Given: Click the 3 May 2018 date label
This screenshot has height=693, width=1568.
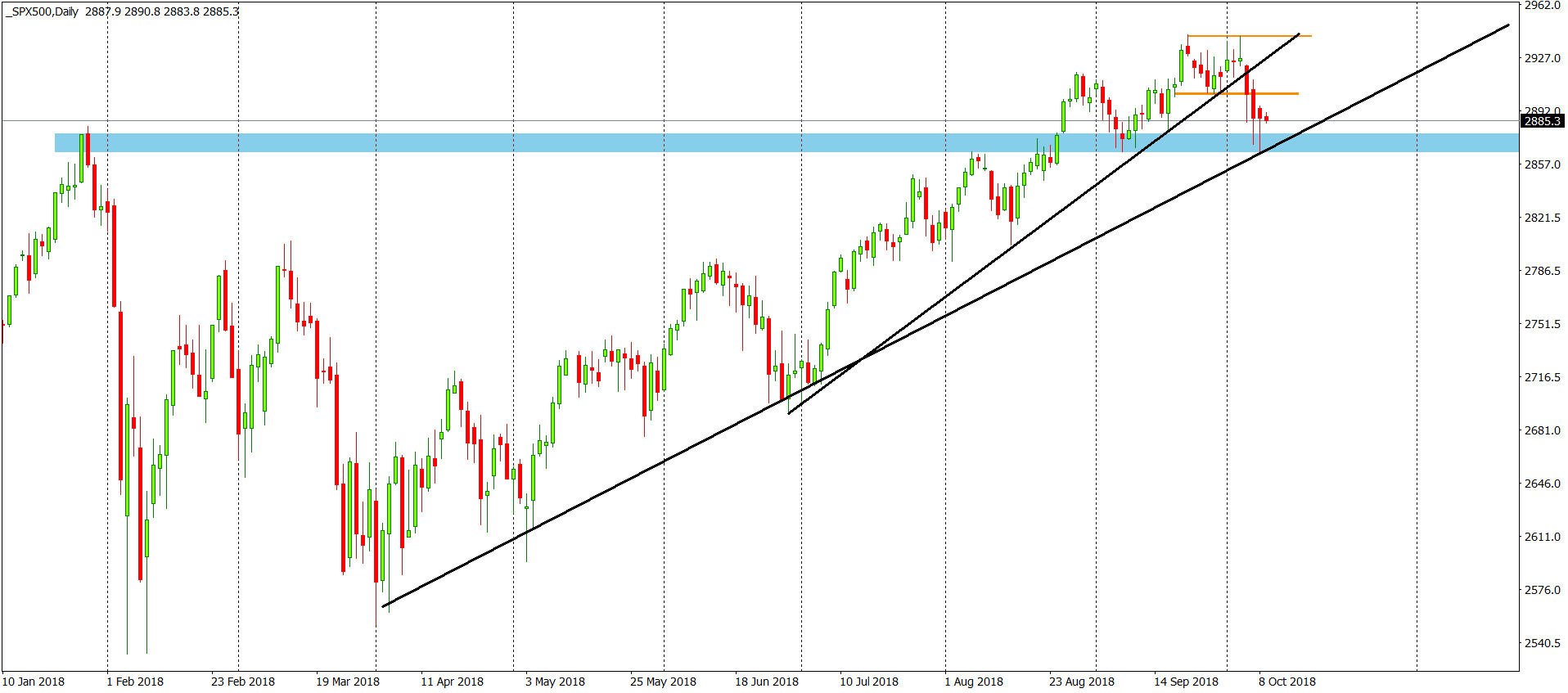Looking at the screenshot, I should coord(555,682).
